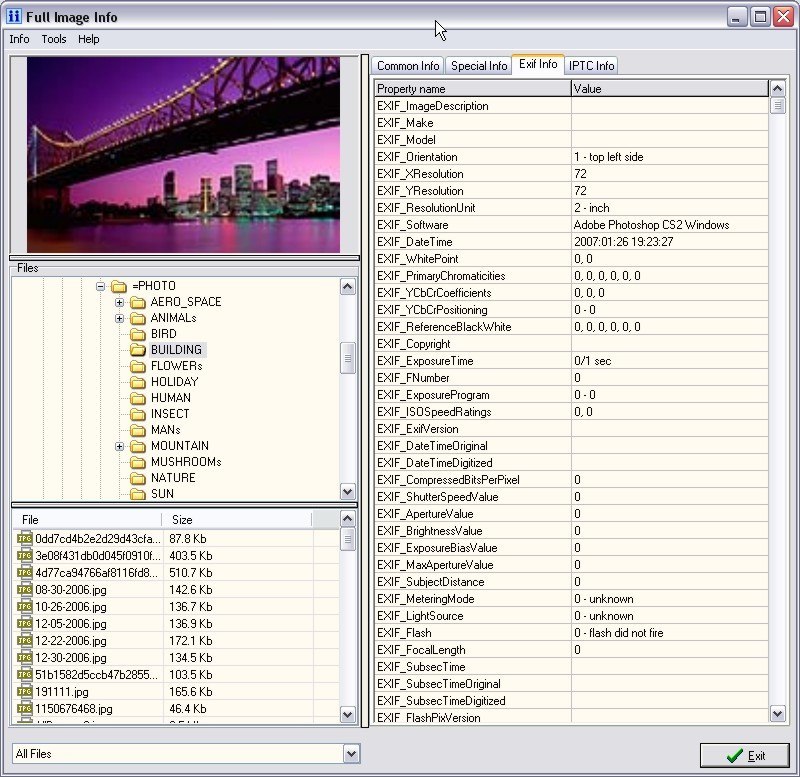The height and width of the screenshot is (777, 800).
Task: Sort the file list by Size column
Action: [238, 520]
